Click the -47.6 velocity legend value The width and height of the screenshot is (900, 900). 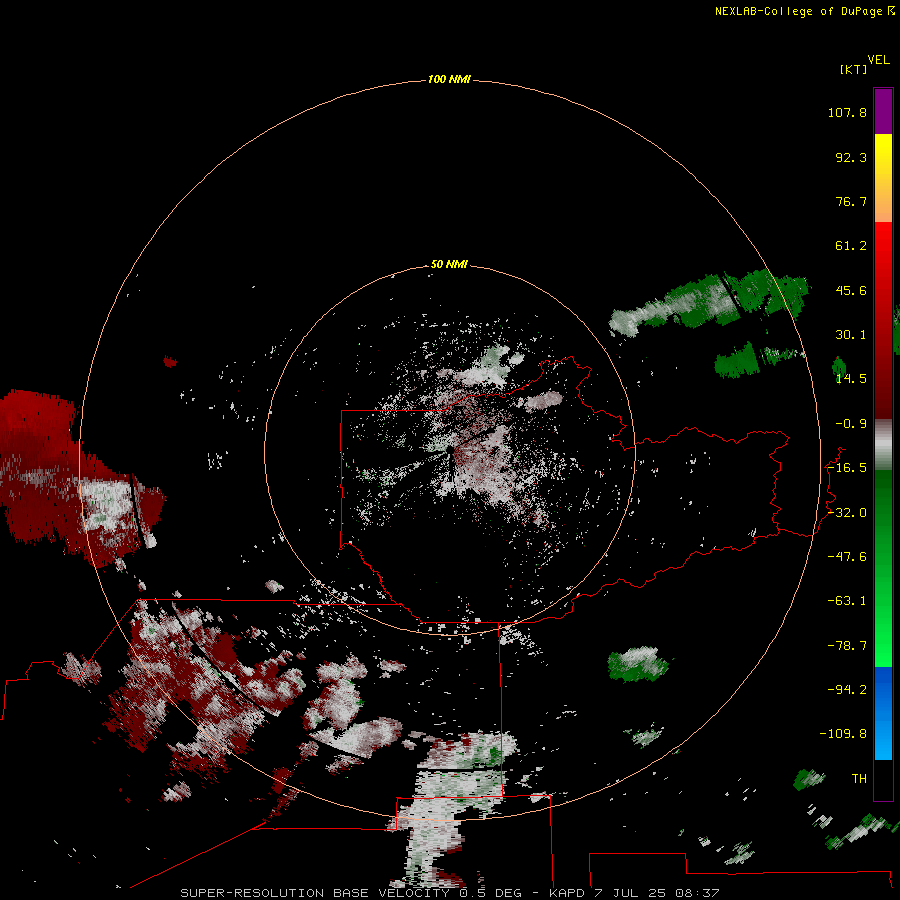click(847, 557)
